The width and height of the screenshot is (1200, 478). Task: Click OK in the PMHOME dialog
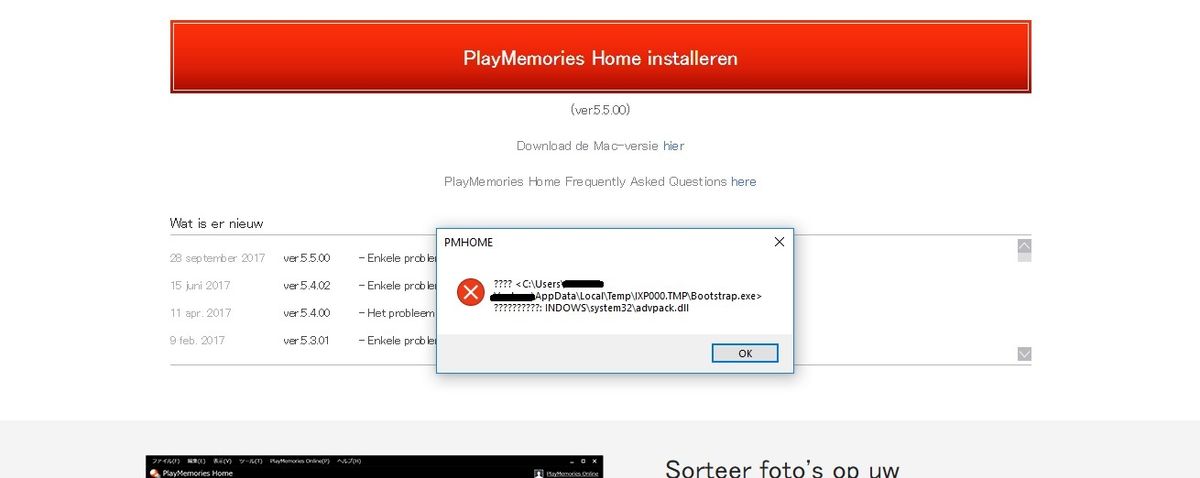tap(745, 353)
